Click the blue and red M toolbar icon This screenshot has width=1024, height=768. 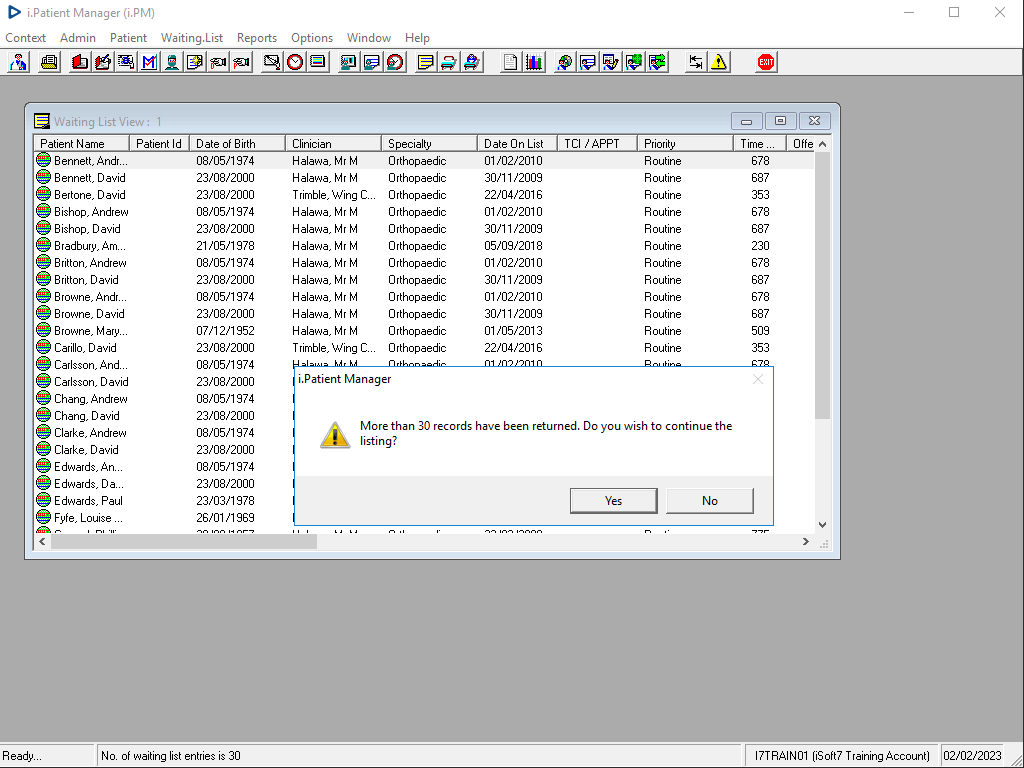pos(149,62)
